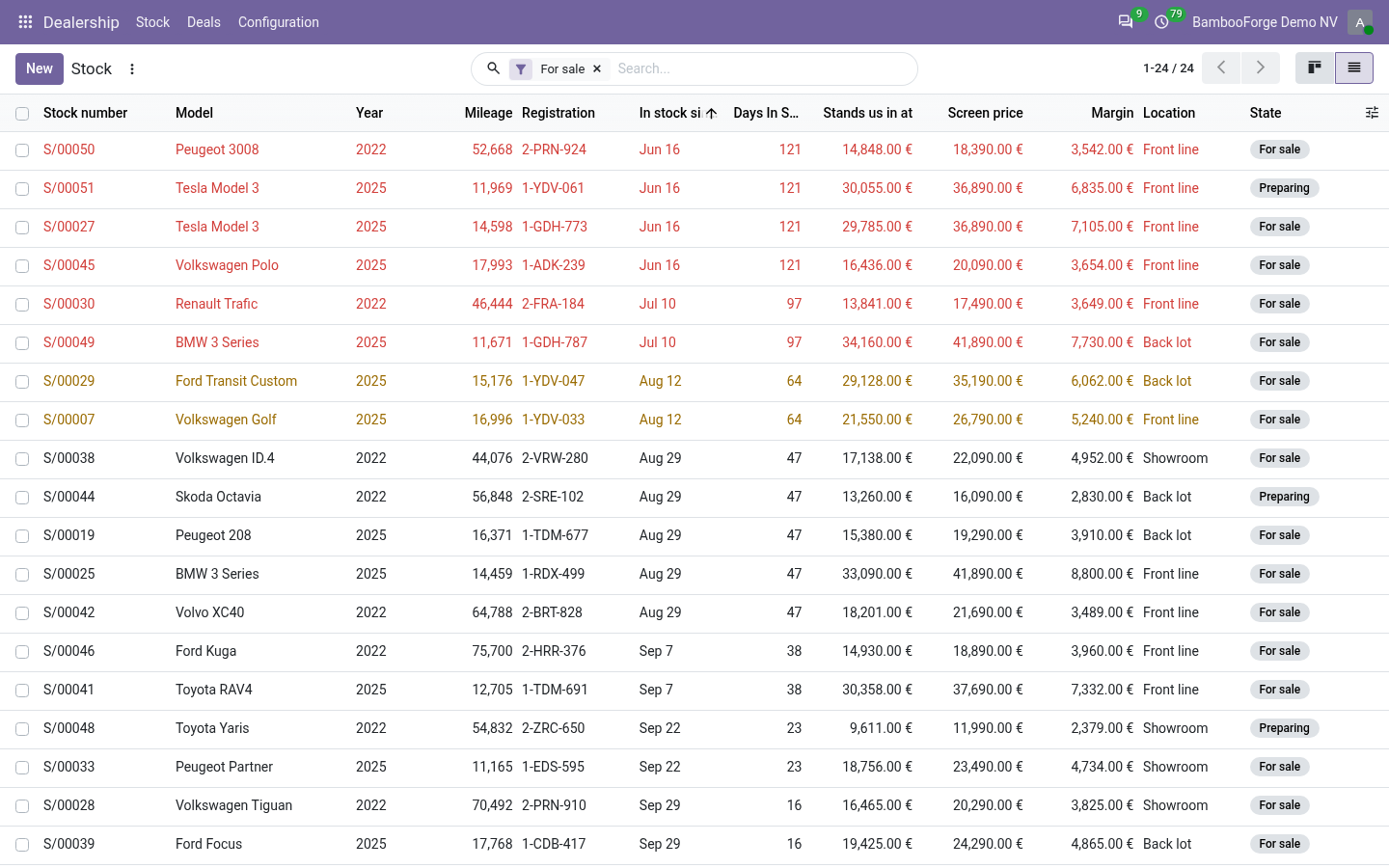Open record S/00051 Tesla Model 3
Image resolution: width=1389 pixels, height=868 pixels.
pos(694,189)
